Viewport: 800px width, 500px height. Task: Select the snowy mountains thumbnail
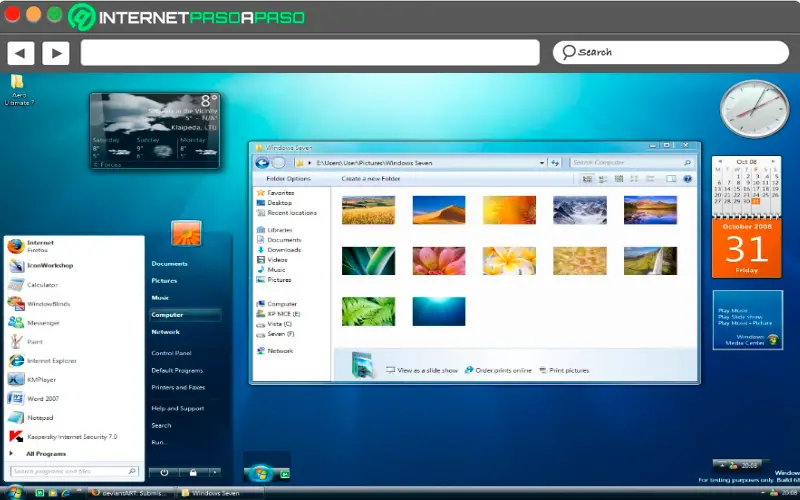tap(580, 210)
